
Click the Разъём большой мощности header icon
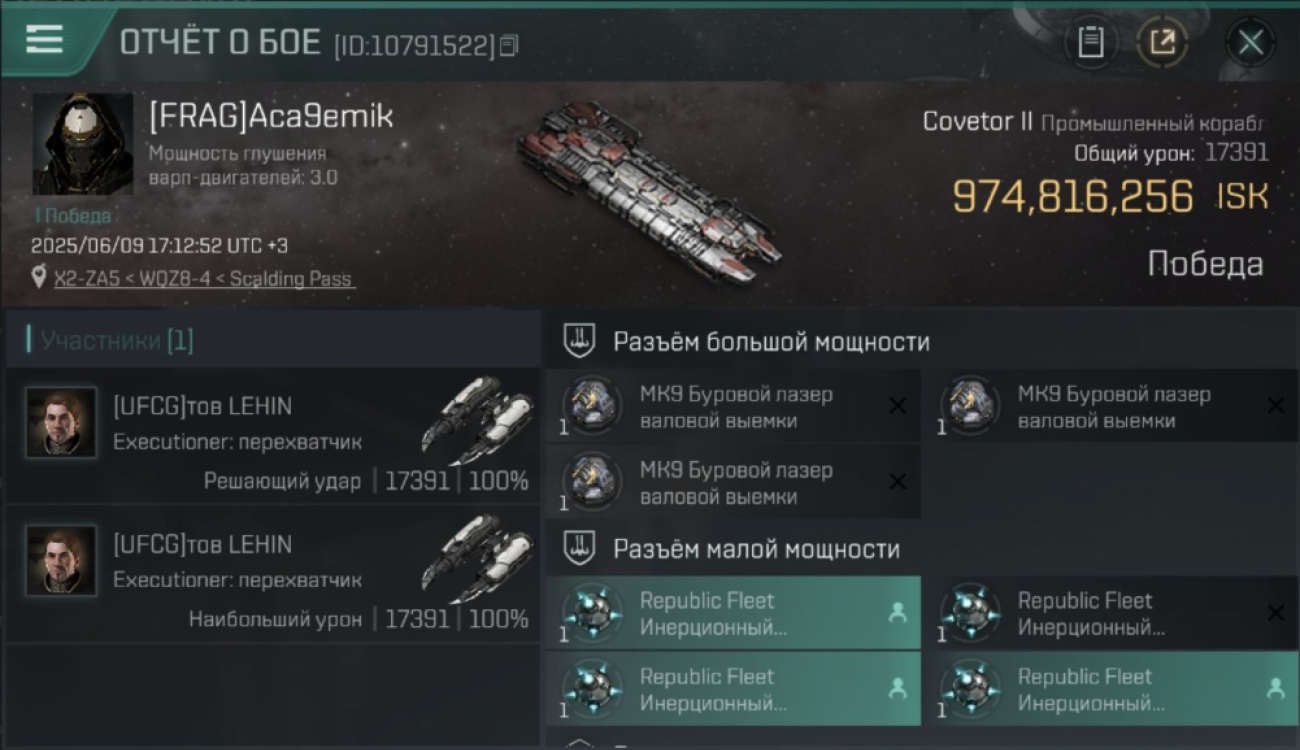579,341
